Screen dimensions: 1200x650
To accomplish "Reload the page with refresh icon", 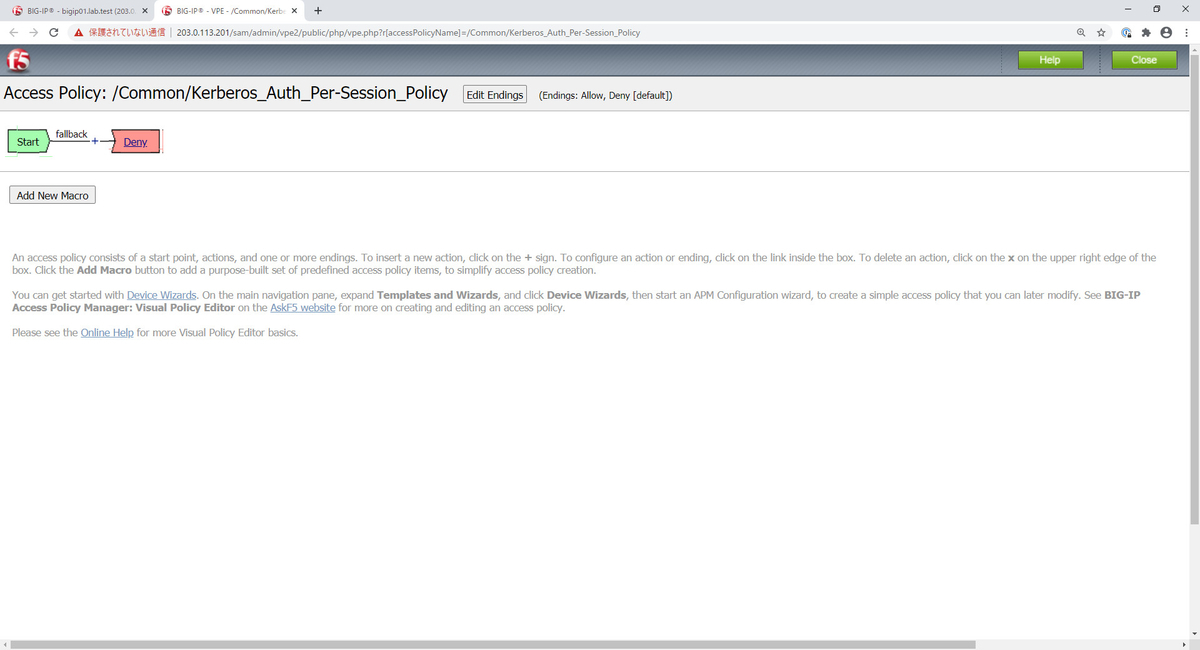I will click(x=54, y=32).
